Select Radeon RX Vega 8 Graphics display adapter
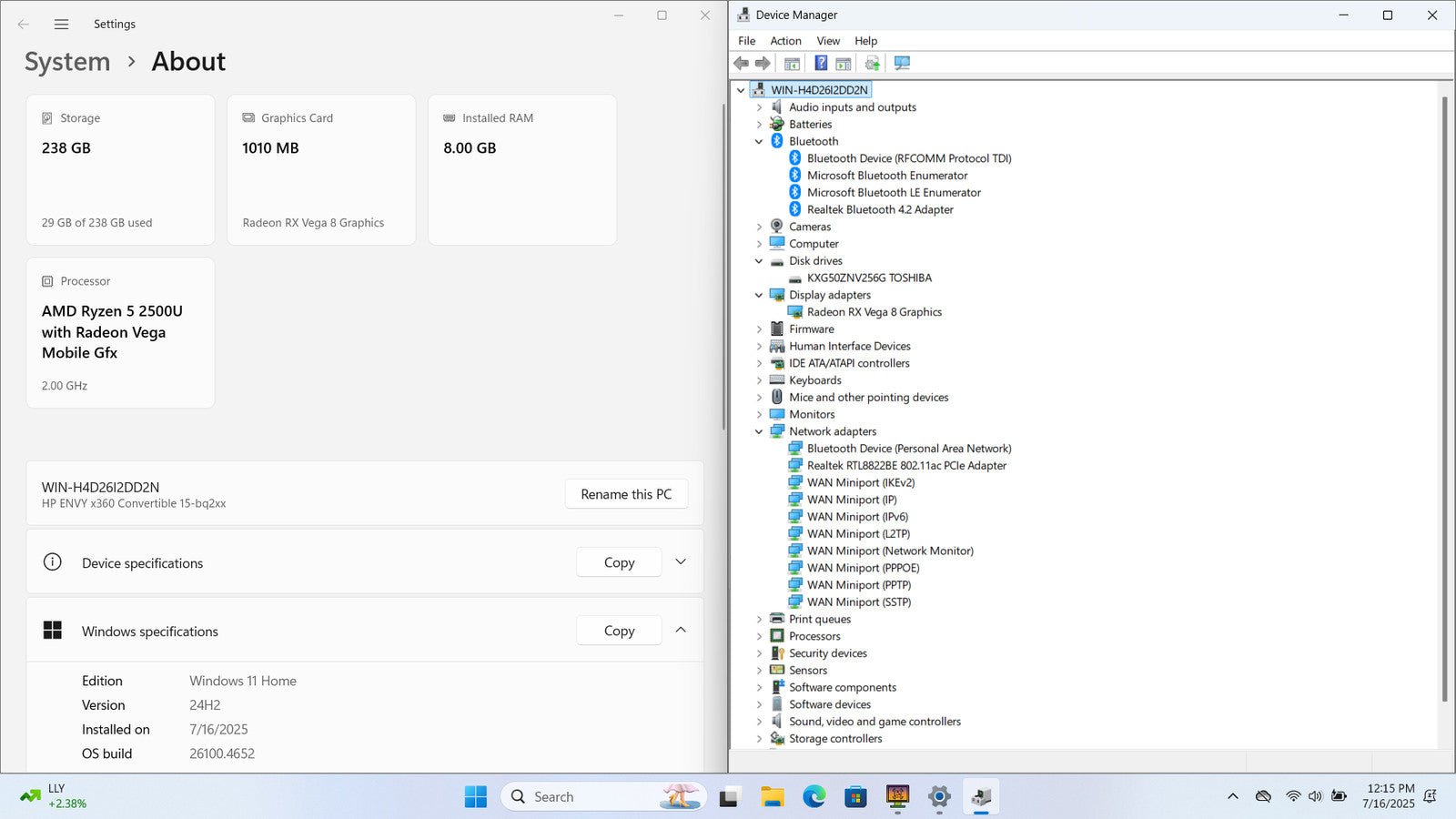This screenshot has height=819, width=1456. [875, 312]
